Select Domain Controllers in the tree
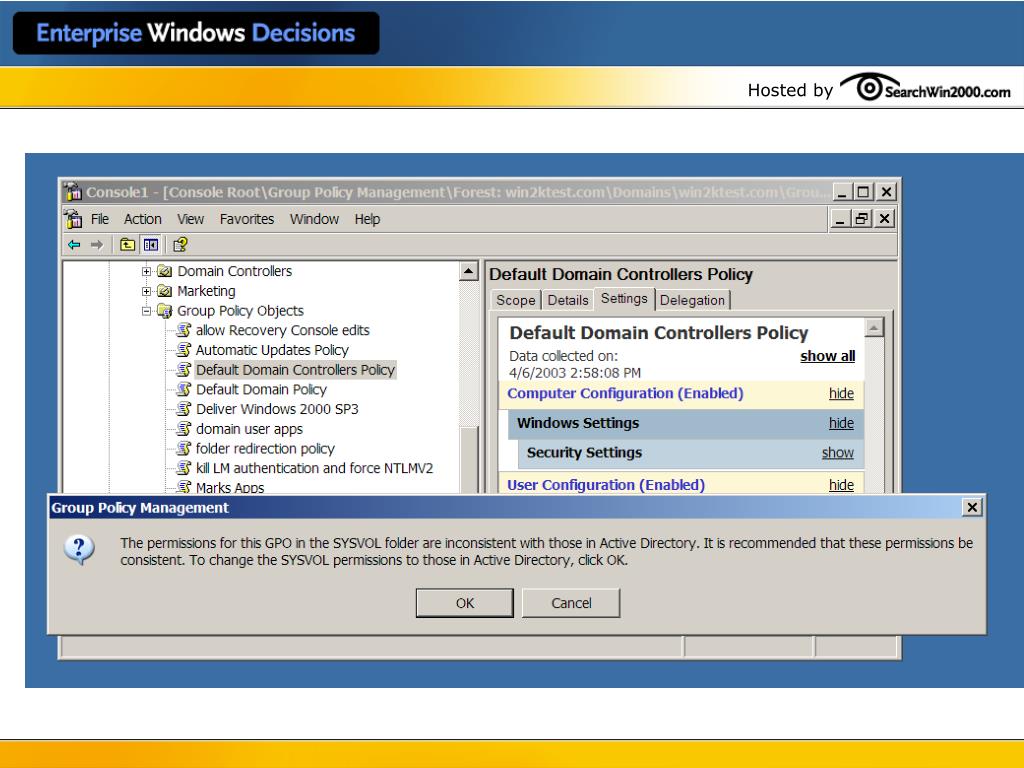Viewport: 1024px width, 768px height. [x=234, y=271]
